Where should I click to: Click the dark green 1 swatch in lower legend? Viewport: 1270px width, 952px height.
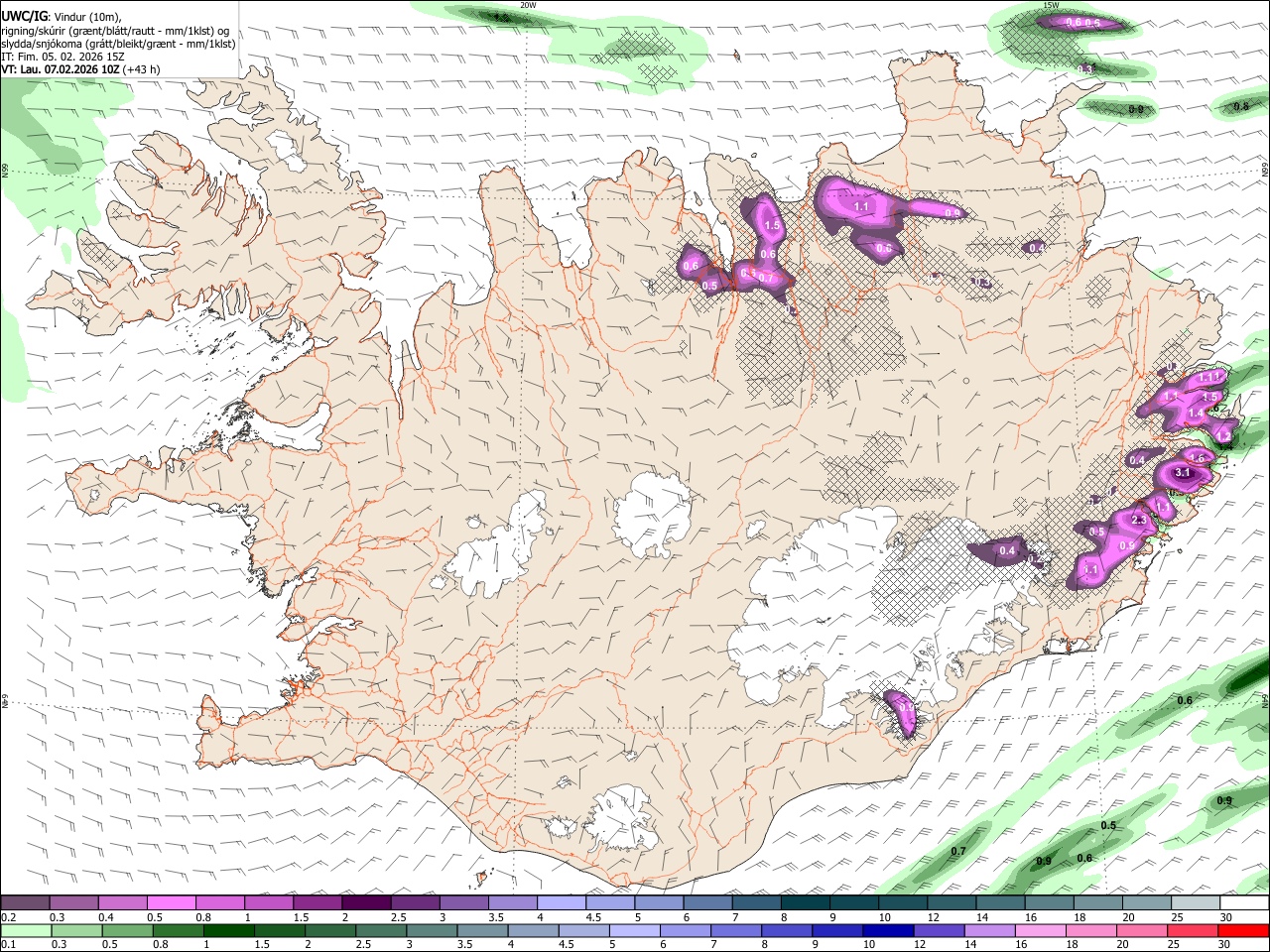tap(228, 930)
